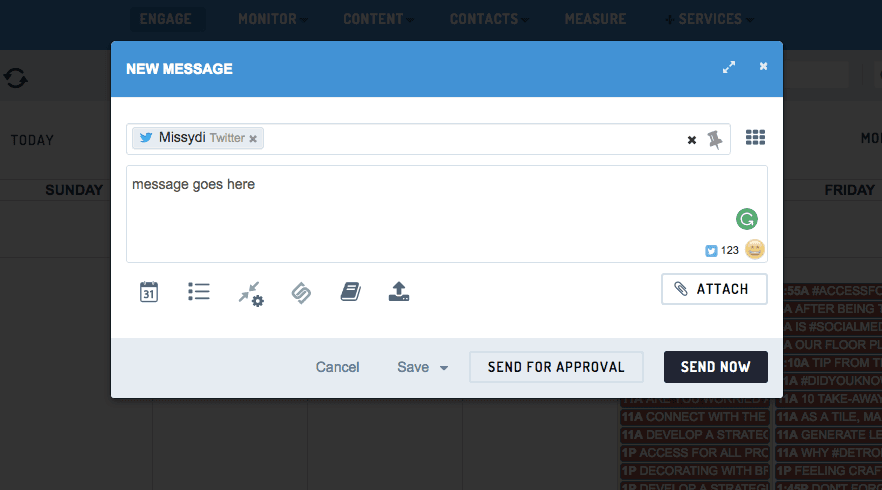Click the link shortener chain icon
This screenshot has height=490, width=882.
tap(301, 292)
